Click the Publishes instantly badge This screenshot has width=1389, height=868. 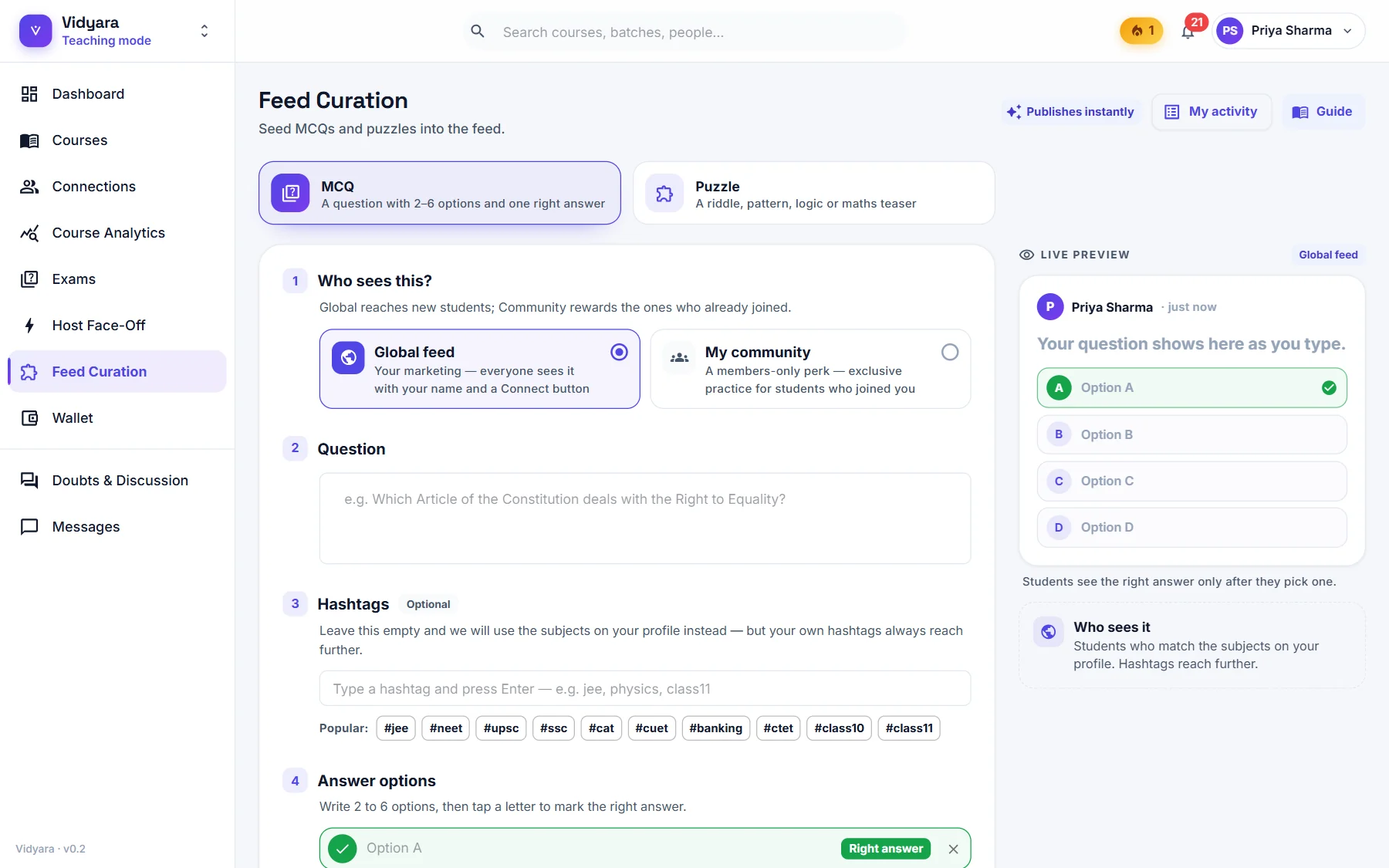click(x=1070, y=112)
